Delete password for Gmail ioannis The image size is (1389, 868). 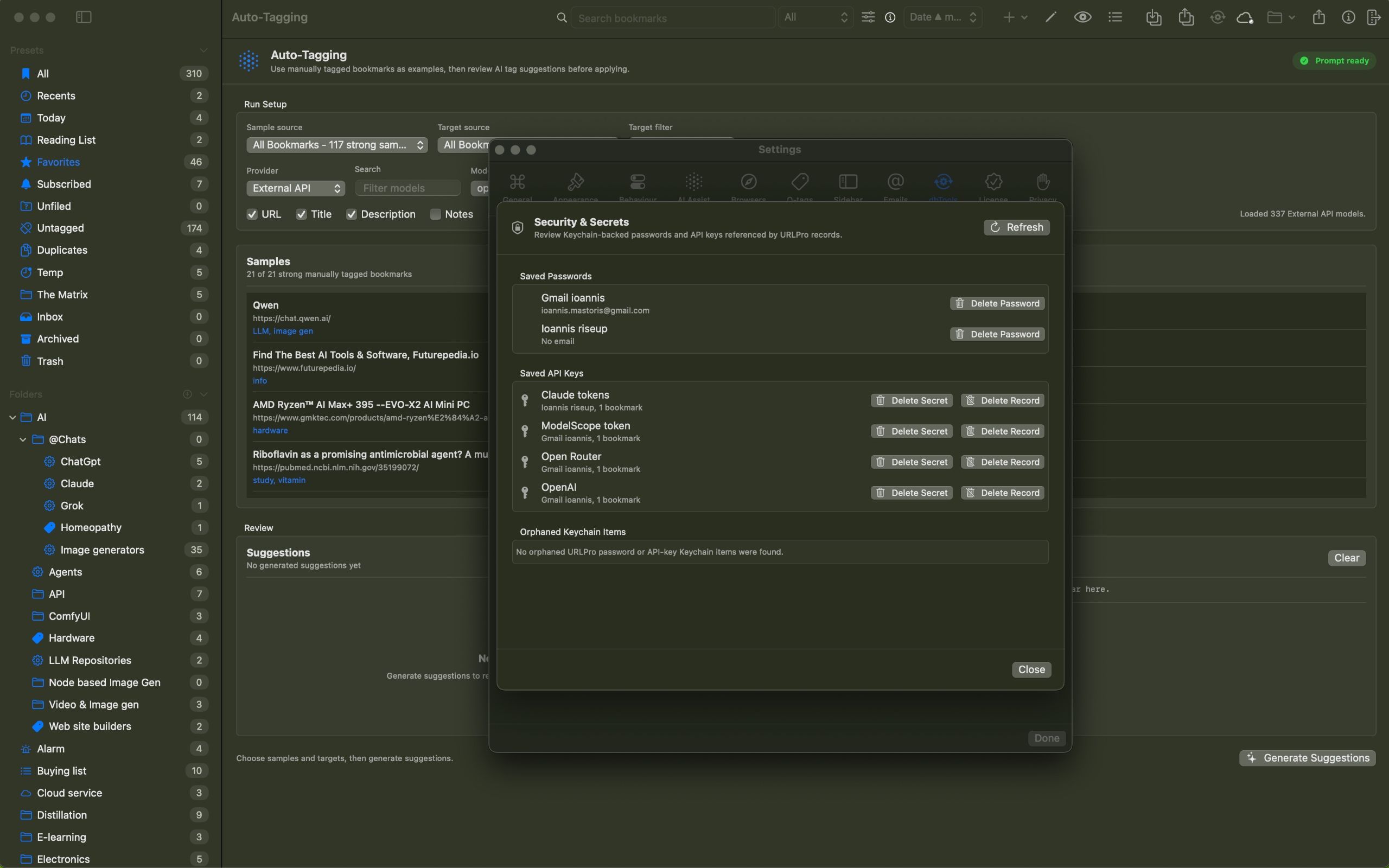coord(997,303)
